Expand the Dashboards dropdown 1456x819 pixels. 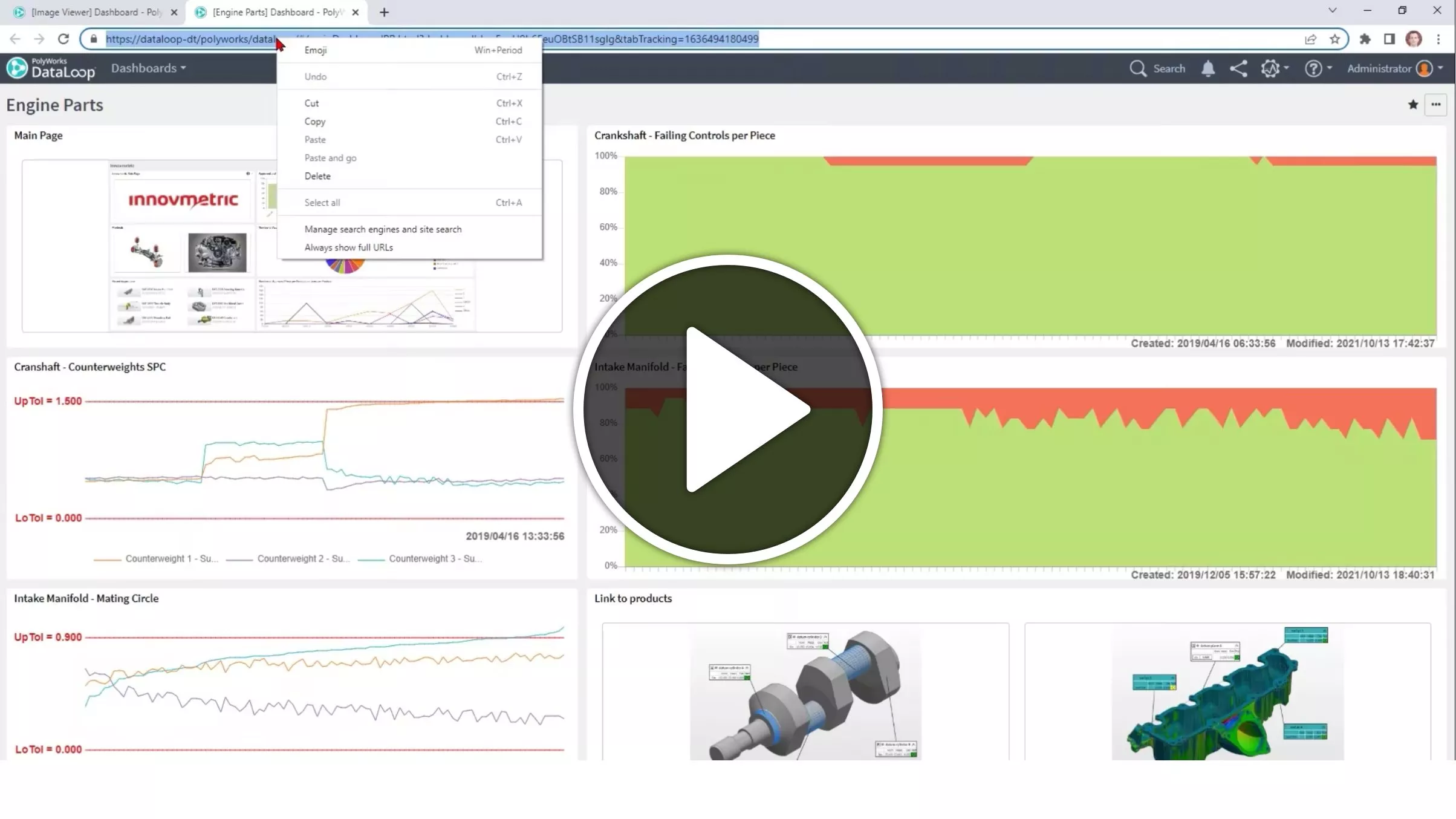[149, 68]
